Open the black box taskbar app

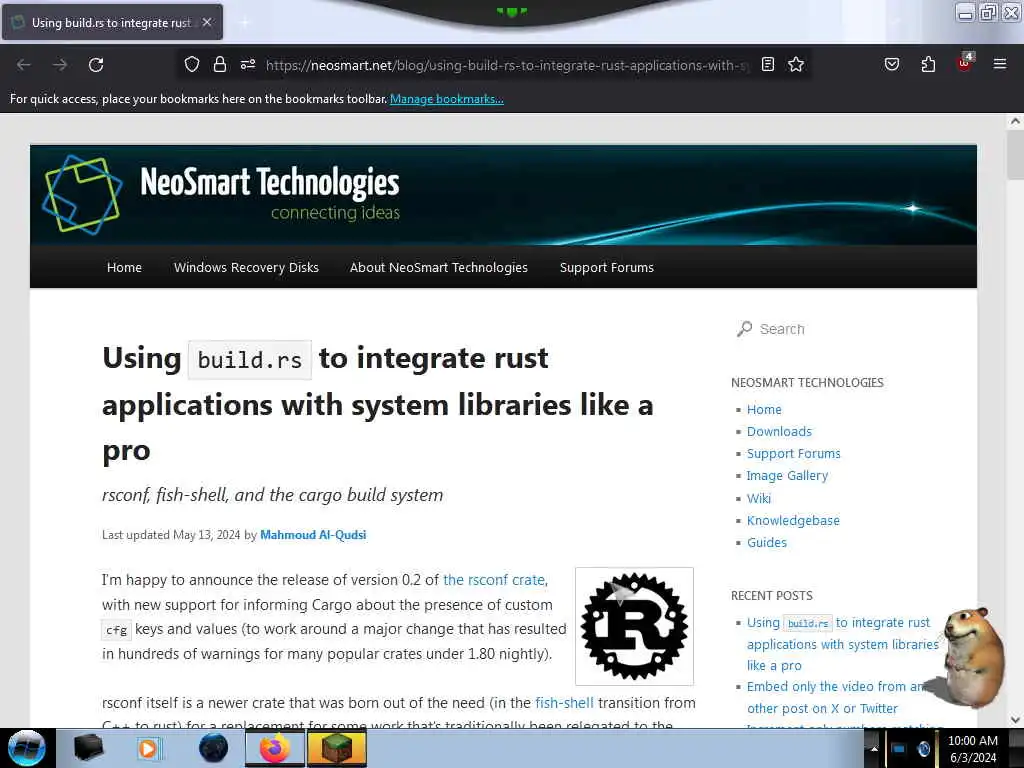[x=88, y=748]
